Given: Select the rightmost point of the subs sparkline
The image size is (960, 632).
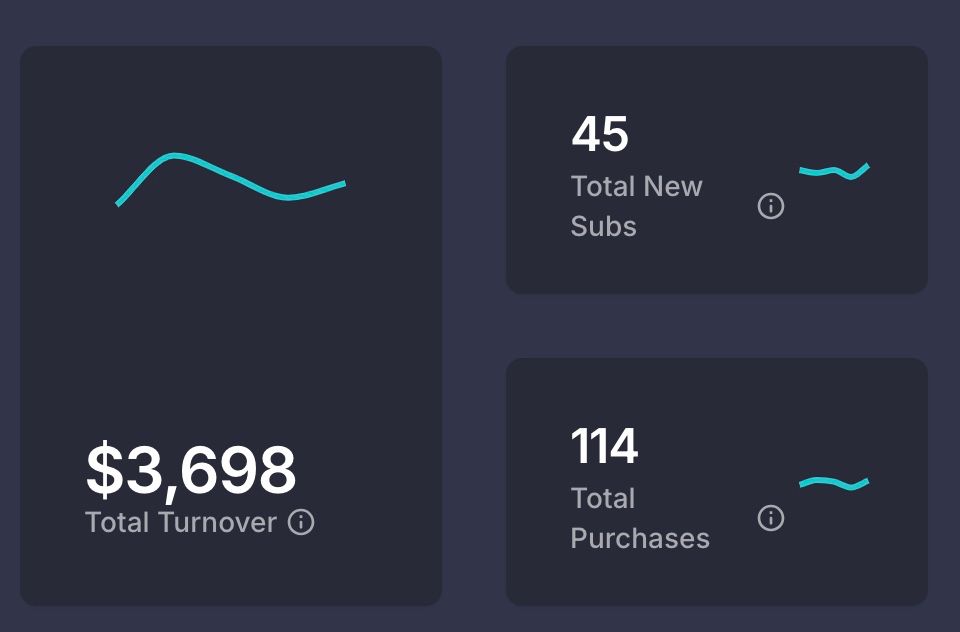Looking at the screenshot, I should tap(869, 163).
